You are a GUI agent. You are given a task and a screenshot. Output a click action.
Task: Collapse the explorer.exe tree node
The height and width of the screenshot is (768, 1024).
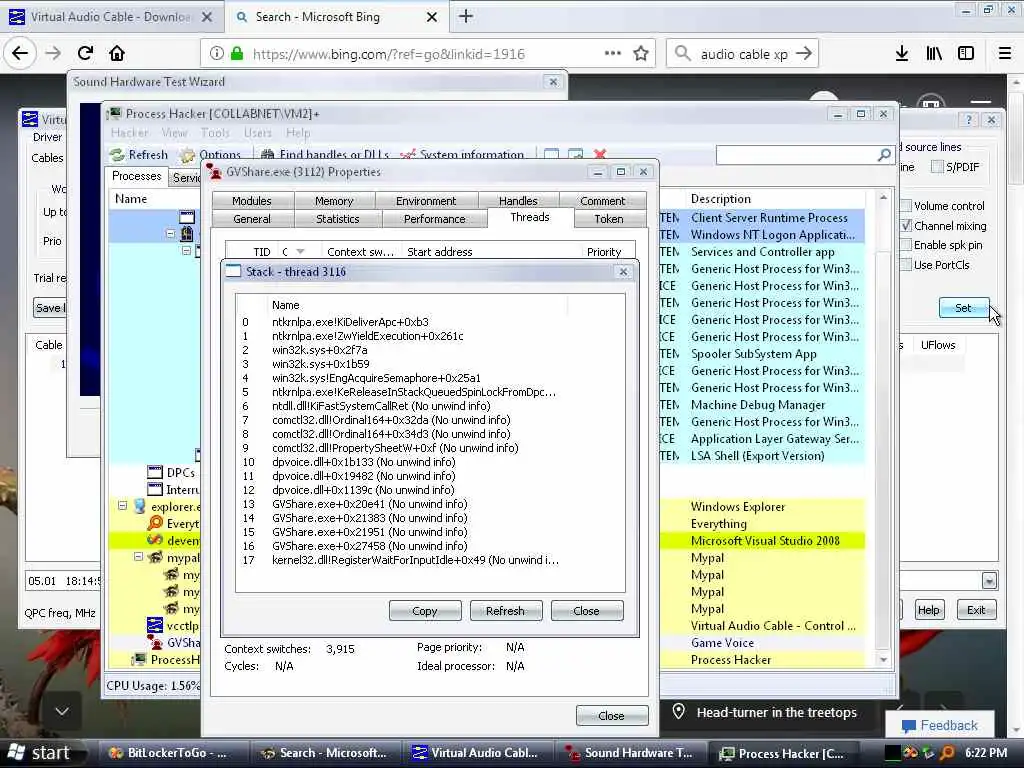pos(122,505)
